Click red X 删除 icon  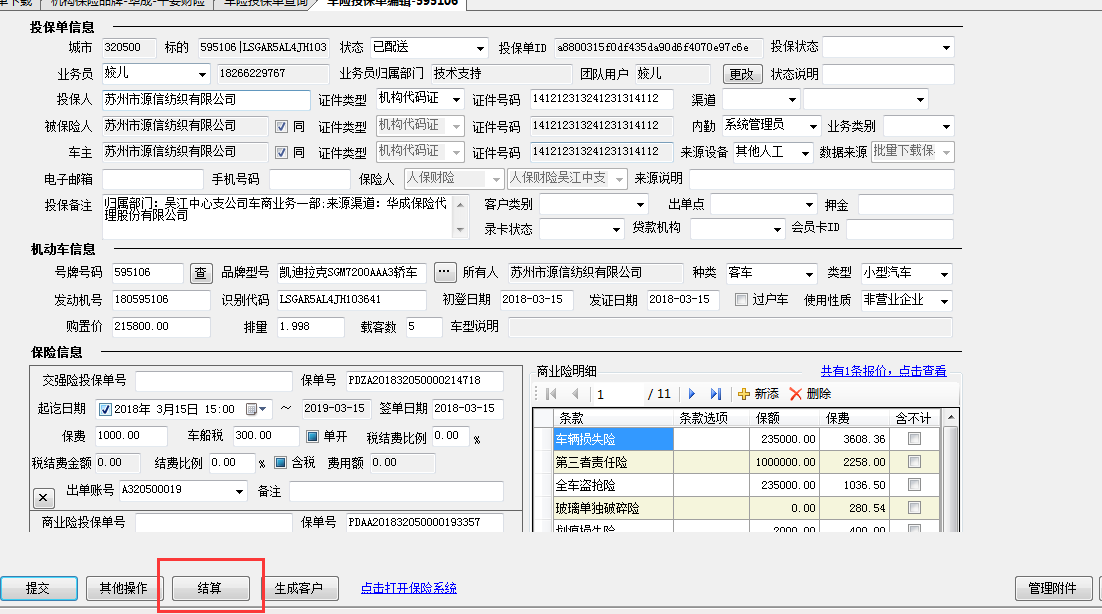point(796,394)
